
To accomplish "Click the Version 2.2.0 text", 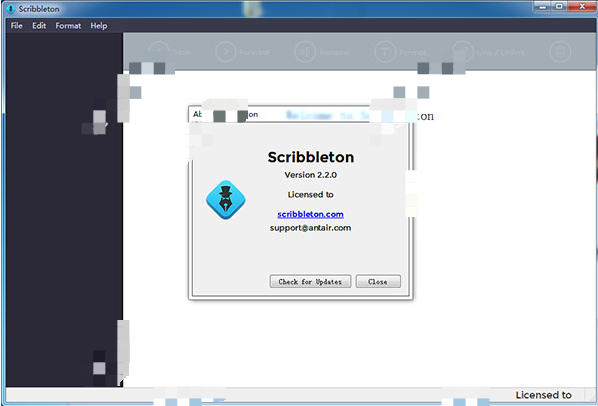I will click(310, 175).
